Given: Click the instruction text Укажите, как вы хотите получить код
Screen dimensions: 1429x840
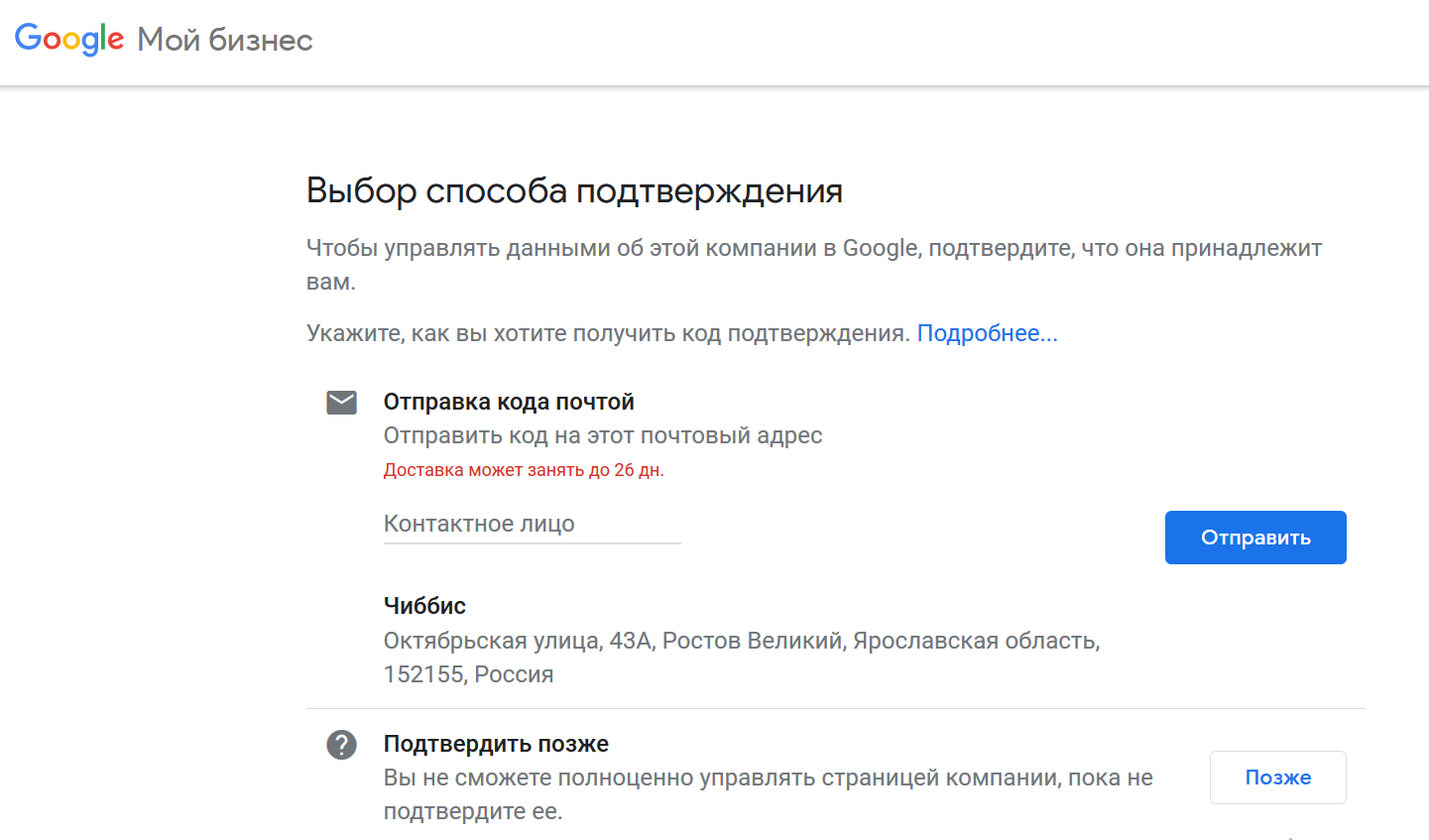Looking at the screenshot, I should [608, 333].
